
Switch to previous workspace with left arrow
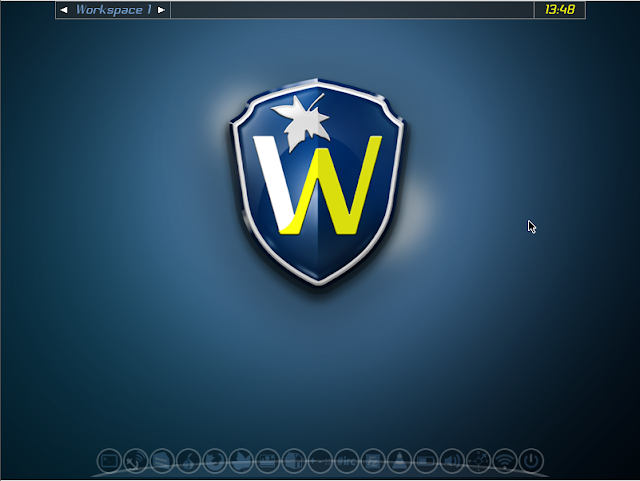[64, 10]
